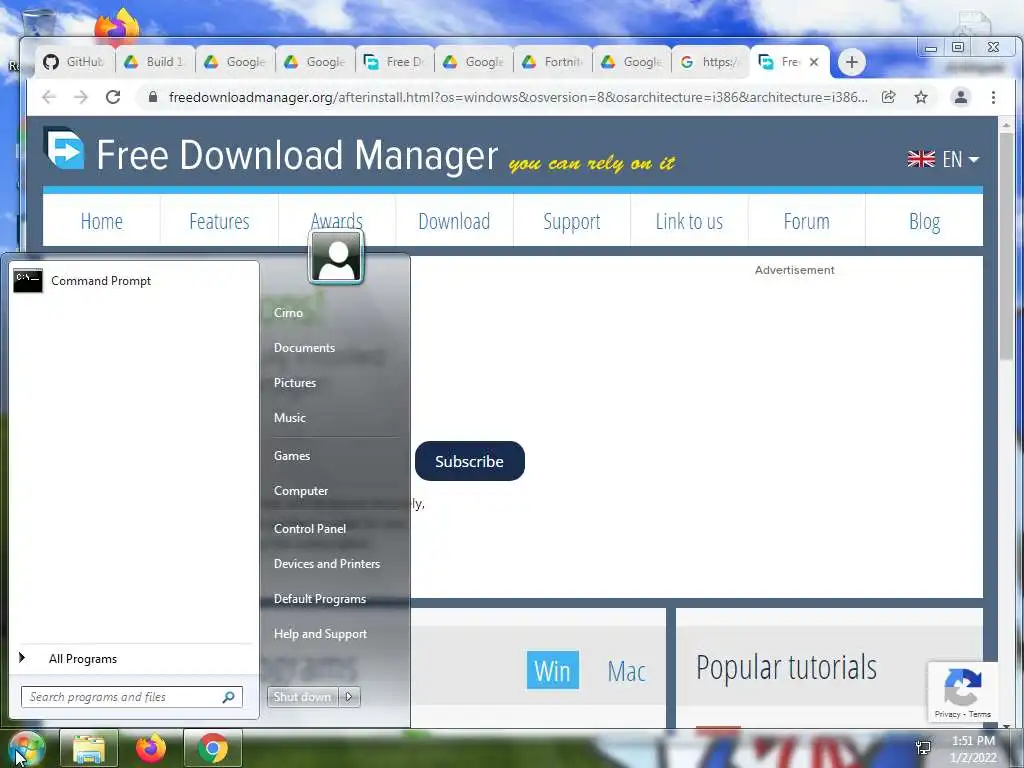Open Music from Start menu
The image size is (1024, 768).
coord(289,418)
